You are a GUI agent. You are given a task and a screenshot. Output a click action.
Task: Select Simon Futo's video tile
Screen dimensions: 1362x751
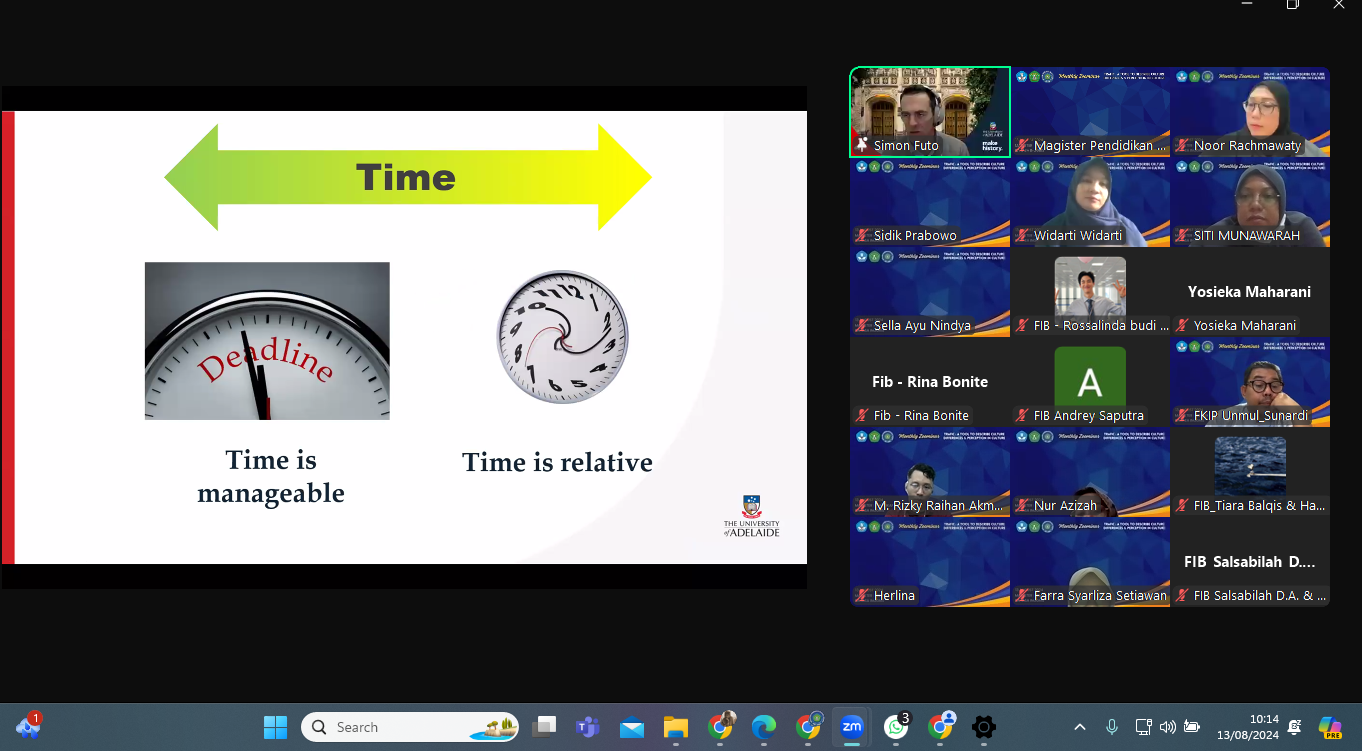930,112
